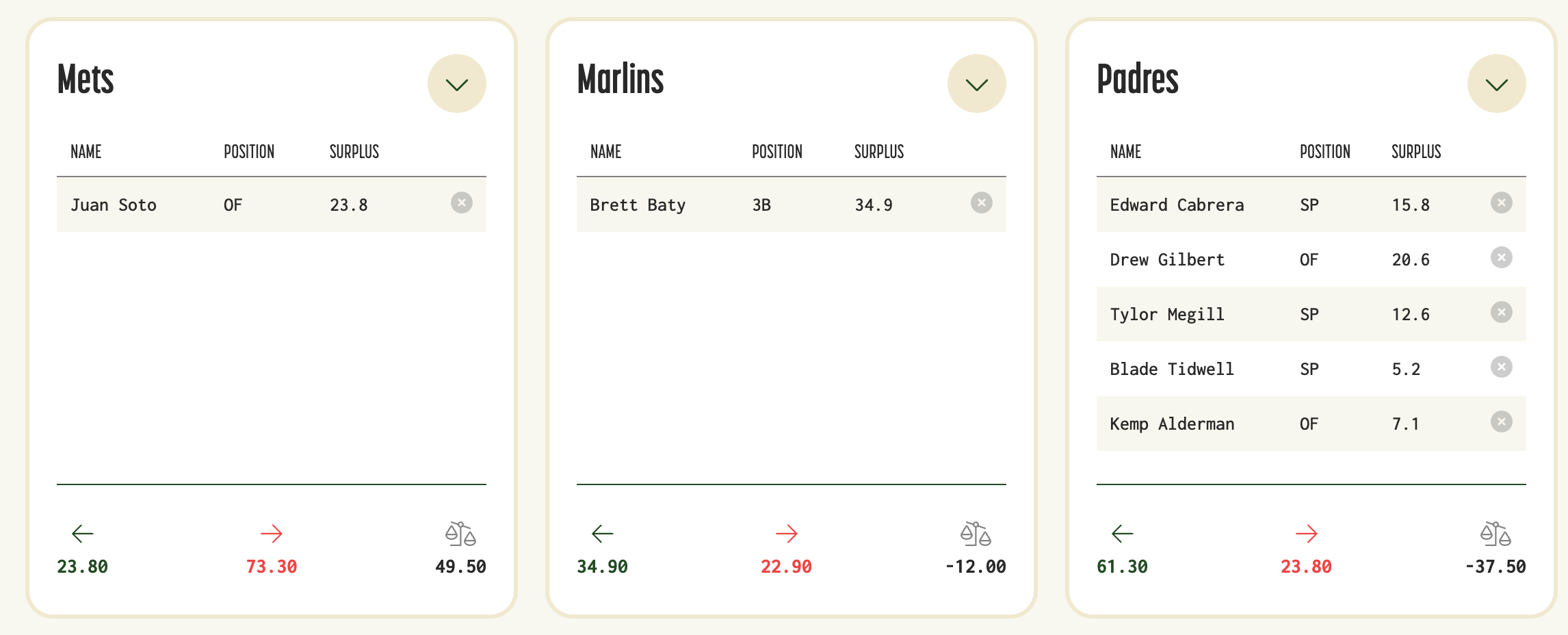Screen dimensions: 1568x635
Task: Remove Tylor Megill from the Padres list
Action: 1502,312
